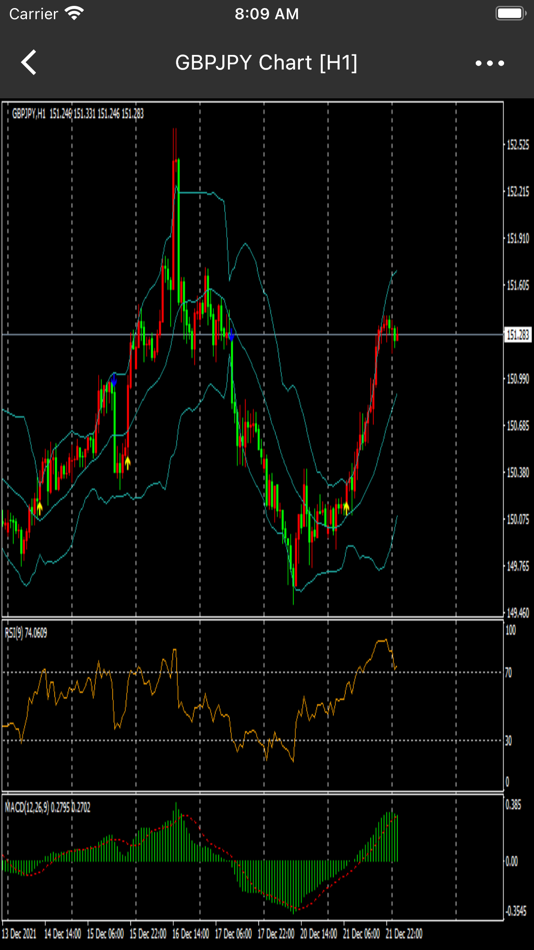534x950 pixels.
Task: Click the RSI(9) indicator label
Action: pyautogui.click(x=26, y=633)
